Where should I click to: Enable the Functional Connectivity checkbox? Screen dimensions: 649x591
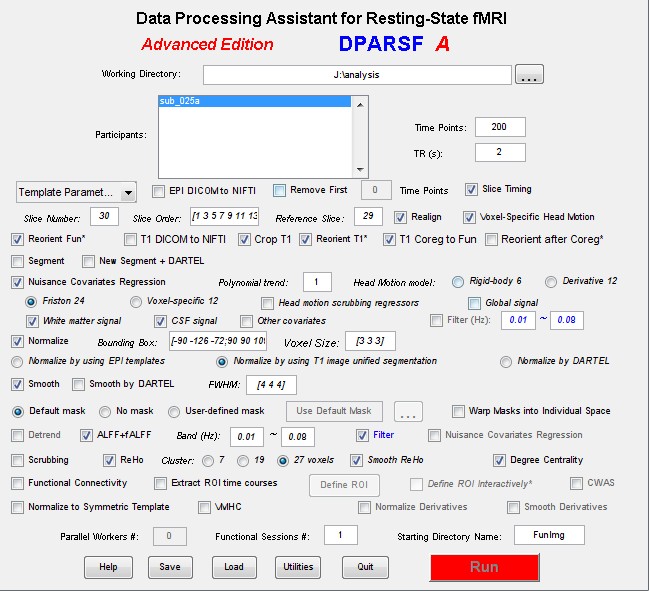[x=17, y=483]
